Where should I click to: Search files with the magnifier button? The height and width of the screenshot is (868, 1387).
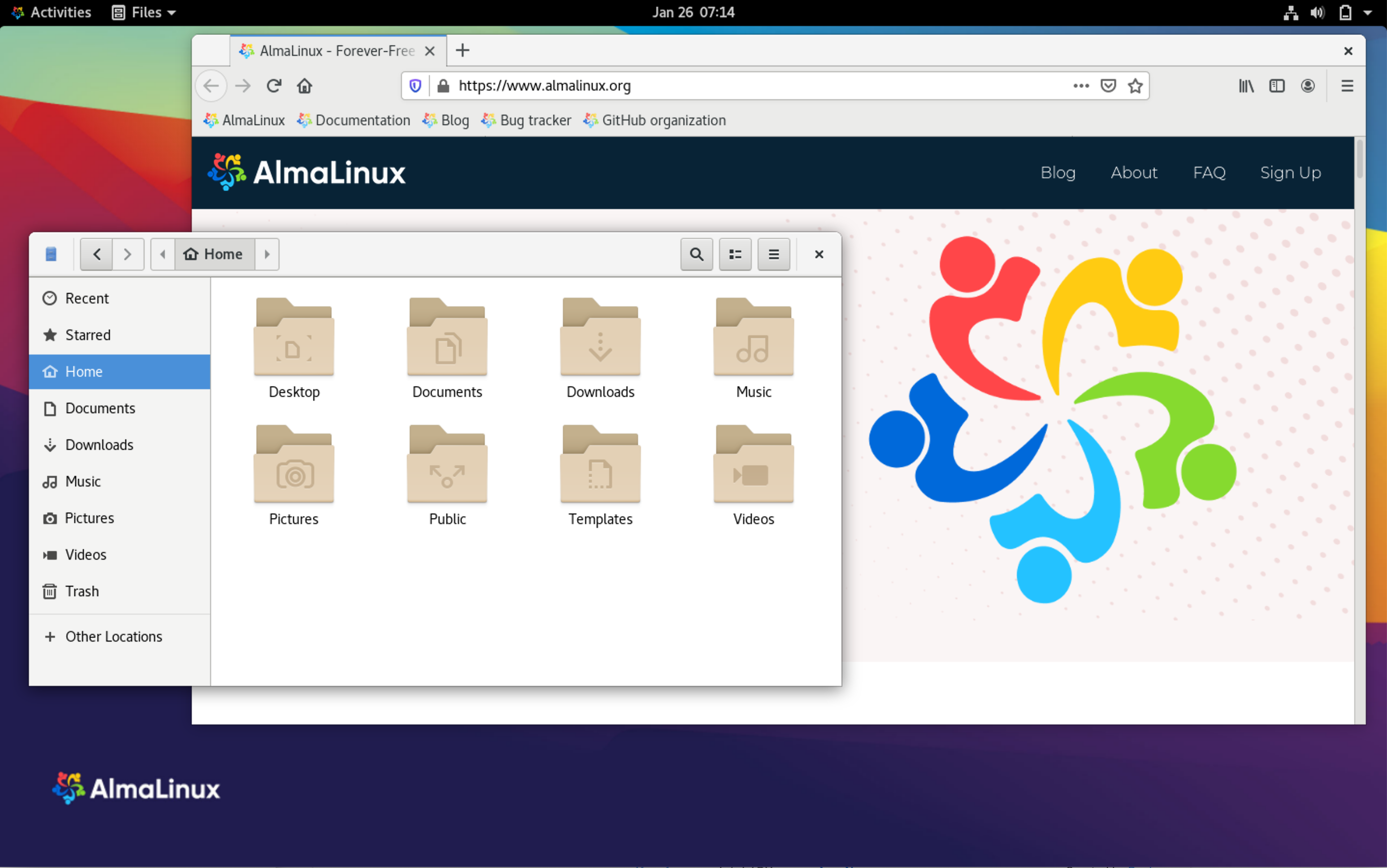coord(697,254)
